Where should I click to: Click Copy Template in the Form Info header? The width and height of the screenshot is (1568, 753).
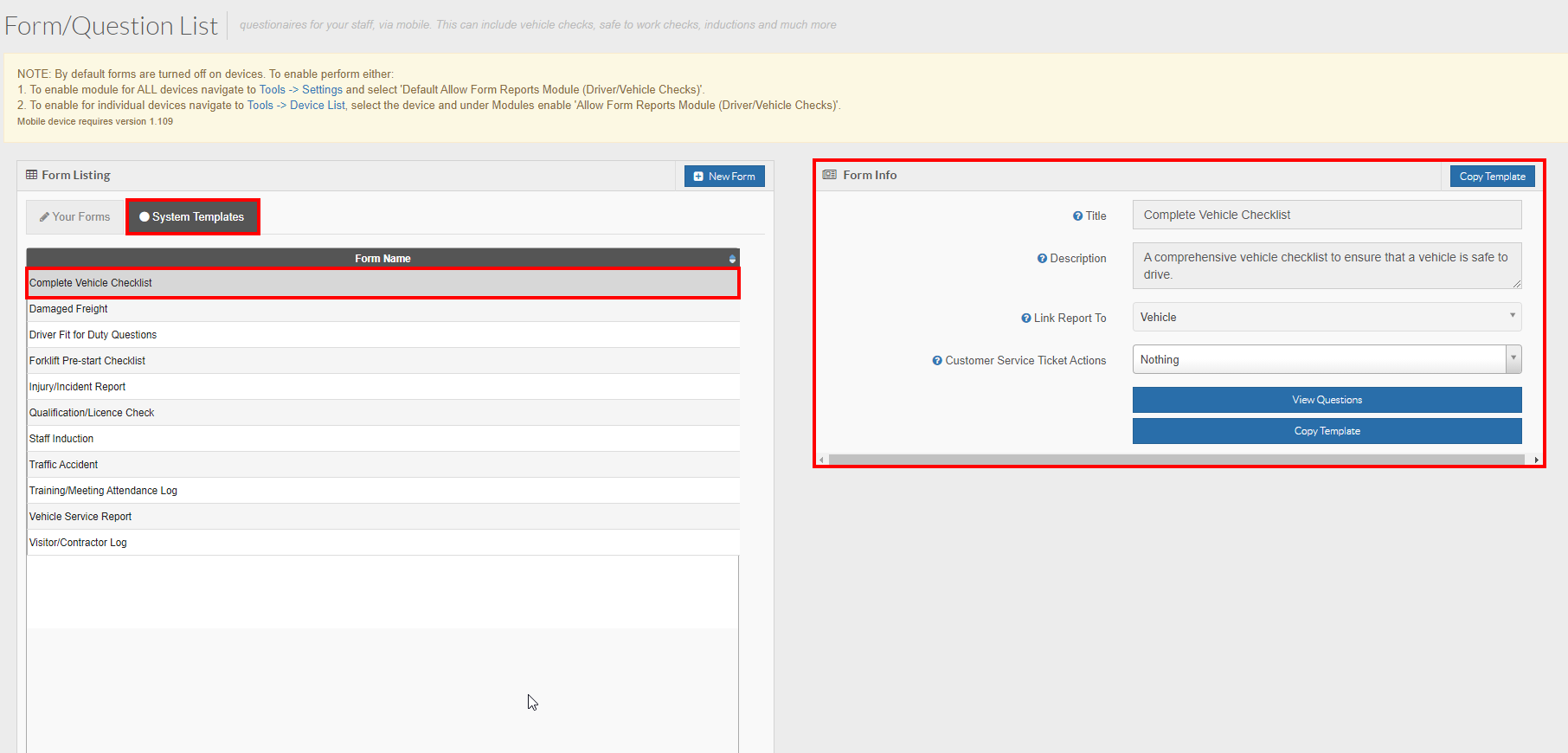[x=1492, y=177]
